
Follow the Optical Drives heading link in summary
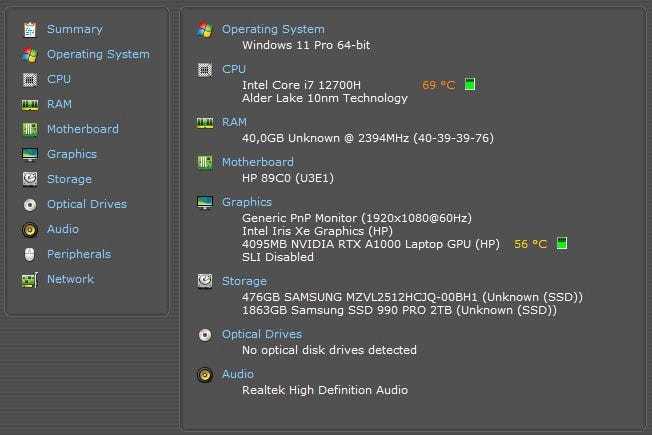click(262, 334)
